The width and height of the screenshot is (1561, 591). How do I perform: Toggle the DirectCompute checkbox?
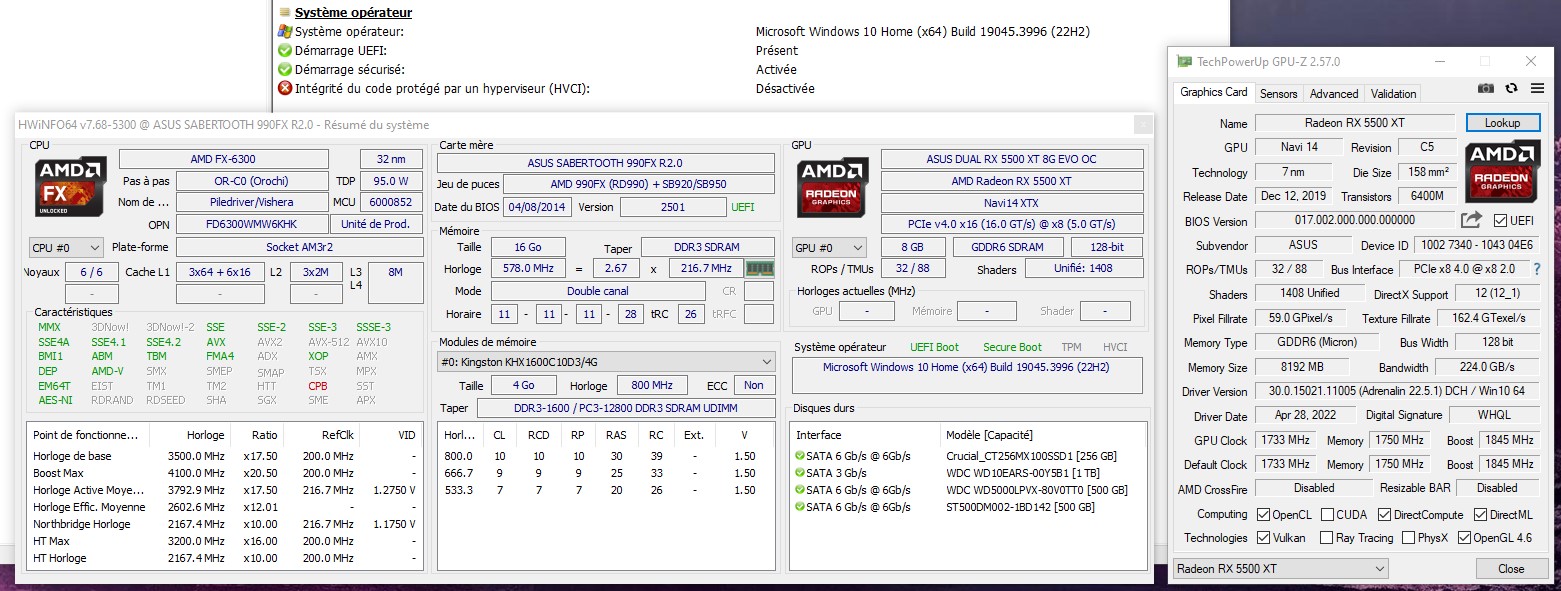1385,515
